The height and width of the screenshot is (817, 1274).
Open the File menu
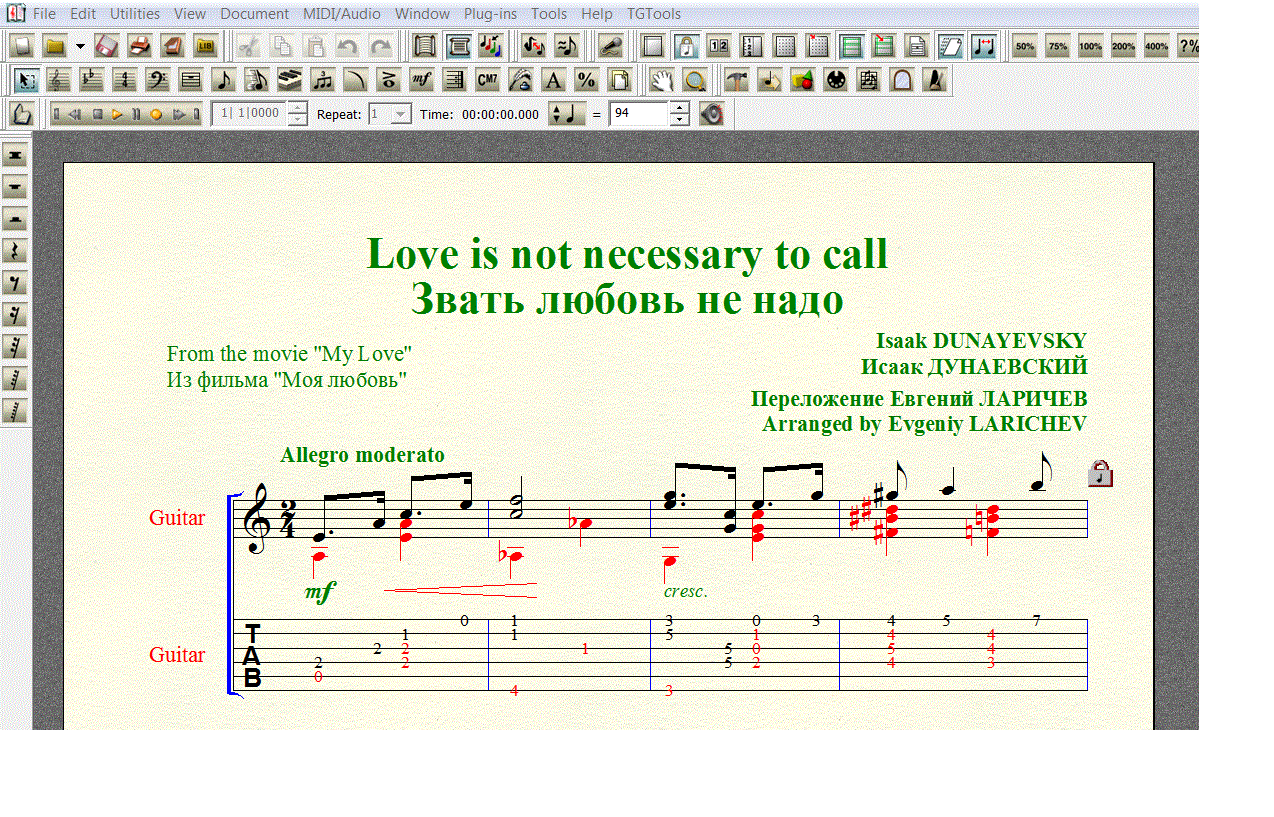click(44, 14)
